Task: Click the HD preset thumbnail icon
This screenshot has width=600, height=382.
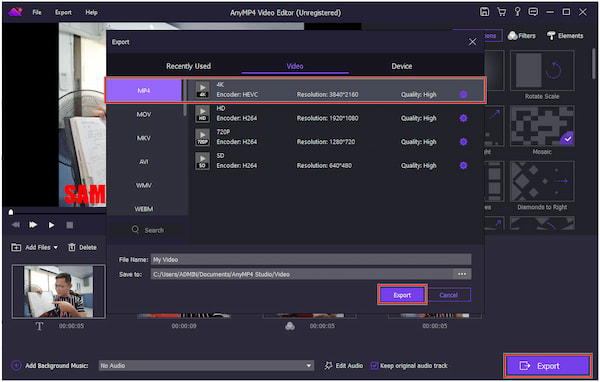Action: tap(202, 114)
